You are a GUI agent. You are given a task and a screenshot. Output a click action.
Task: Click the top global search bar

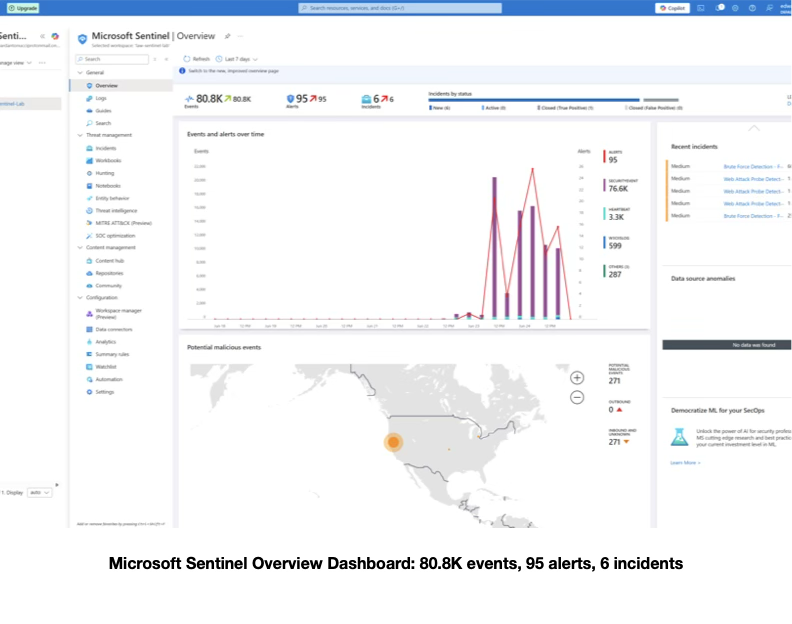click(400, 8)
